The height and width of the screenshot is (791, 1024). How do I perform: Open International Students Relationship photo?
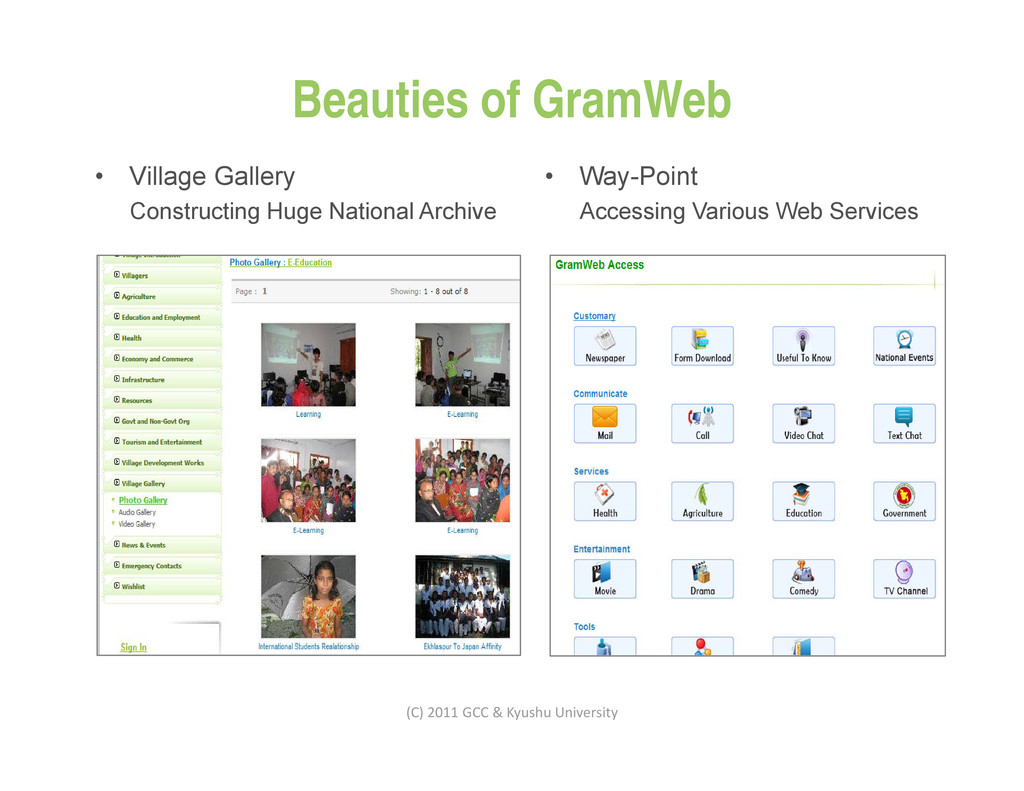308,596
